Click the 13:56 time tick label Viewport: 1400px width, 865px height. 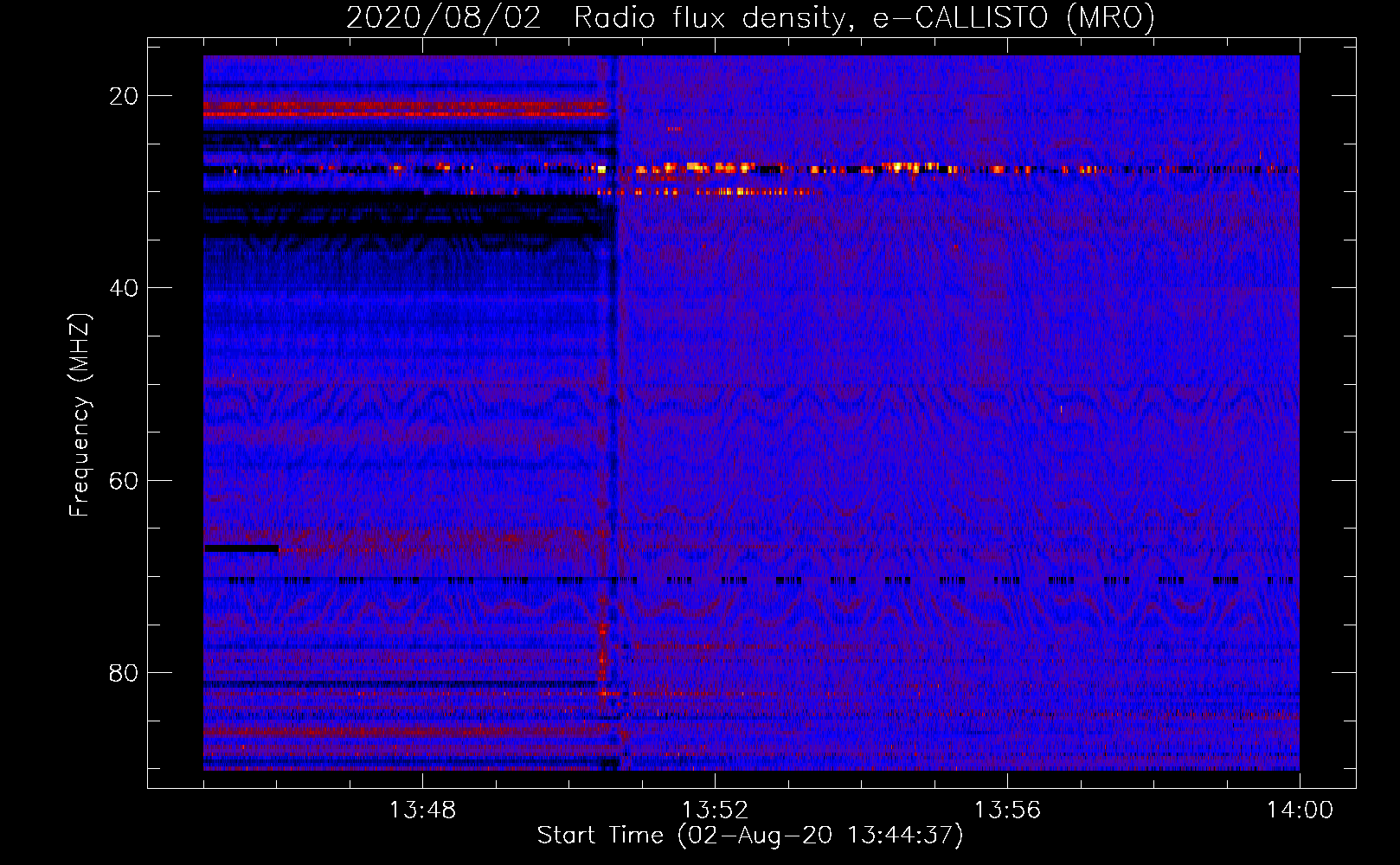pyautogui.click(x=1007, y=811)
